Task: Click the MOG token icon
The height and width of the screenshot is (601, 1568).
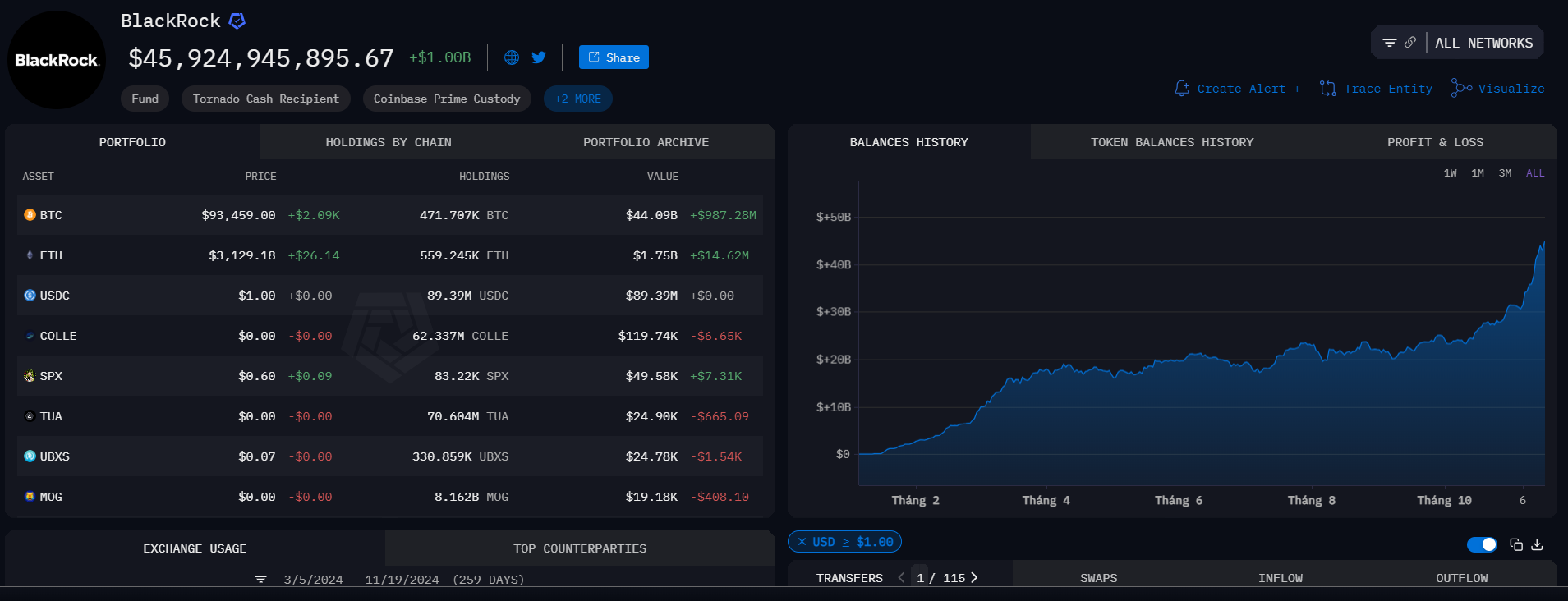Action: pyautogui.click(x=30, y=497)
